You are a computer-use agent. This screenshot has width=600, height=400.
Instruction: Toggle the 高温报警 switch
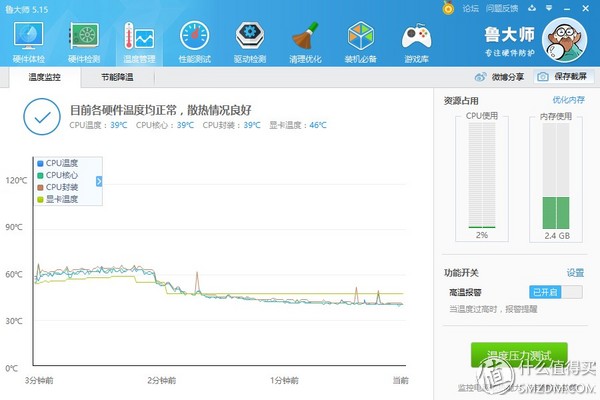coord(556,292)
